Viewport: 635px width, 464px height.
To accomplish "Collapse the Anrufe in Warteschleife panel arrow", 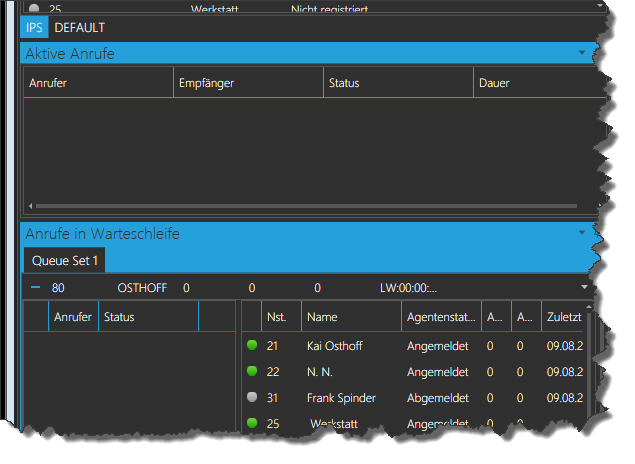I will (582, 232).
